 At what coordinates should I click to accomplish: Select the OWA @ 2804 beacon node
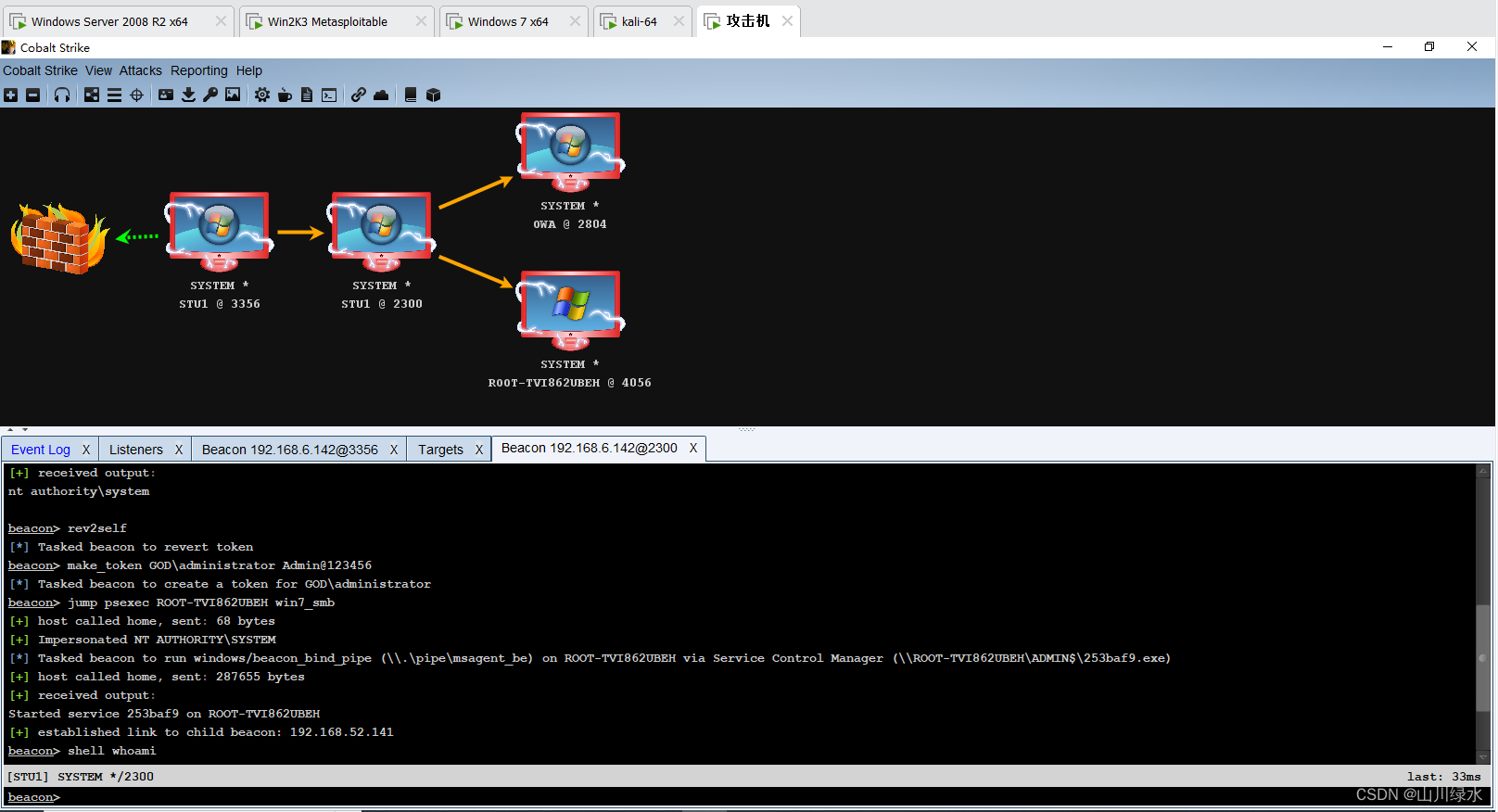[570, 153]
